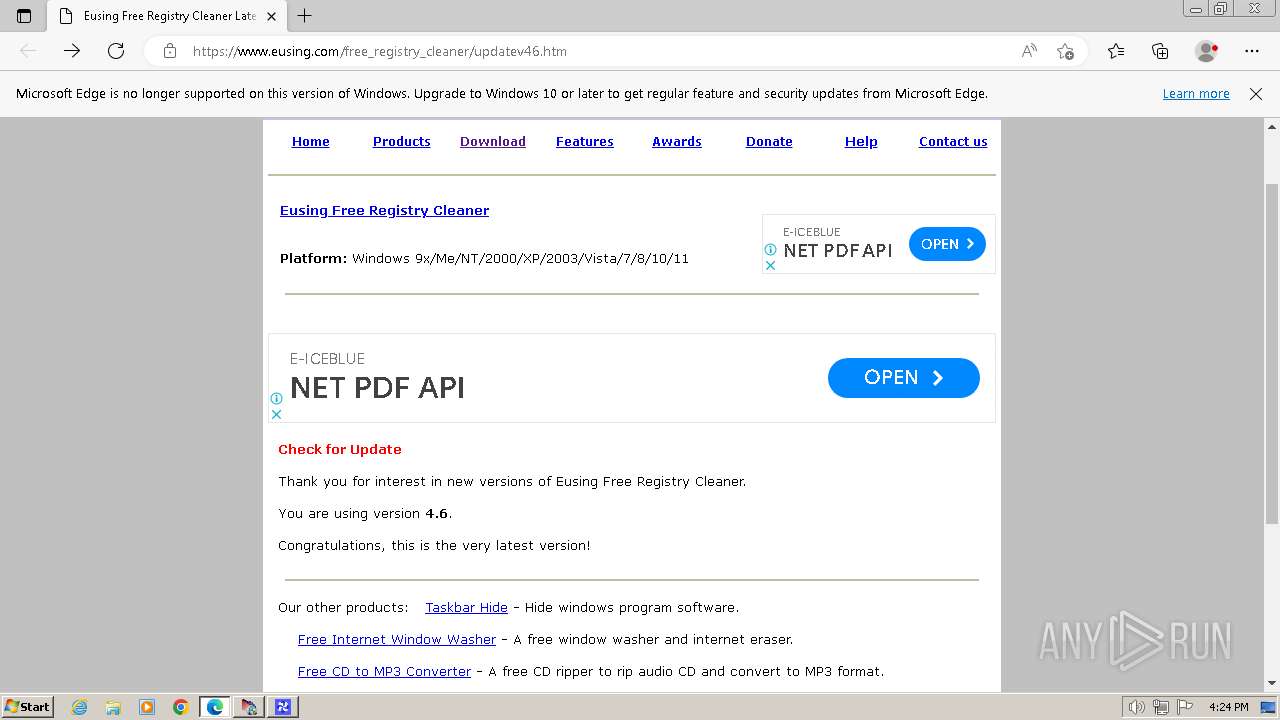Click the Platform text line

coord(484,259)
